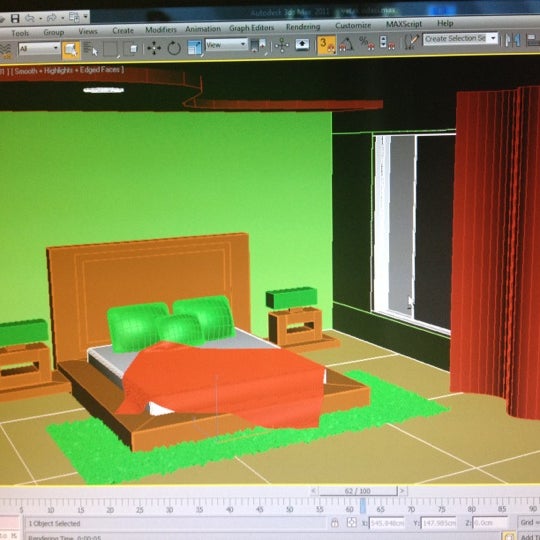Viewport: 540px width, 540px height.
Task: Open the Rendering menu
Action: pos(303,27)
